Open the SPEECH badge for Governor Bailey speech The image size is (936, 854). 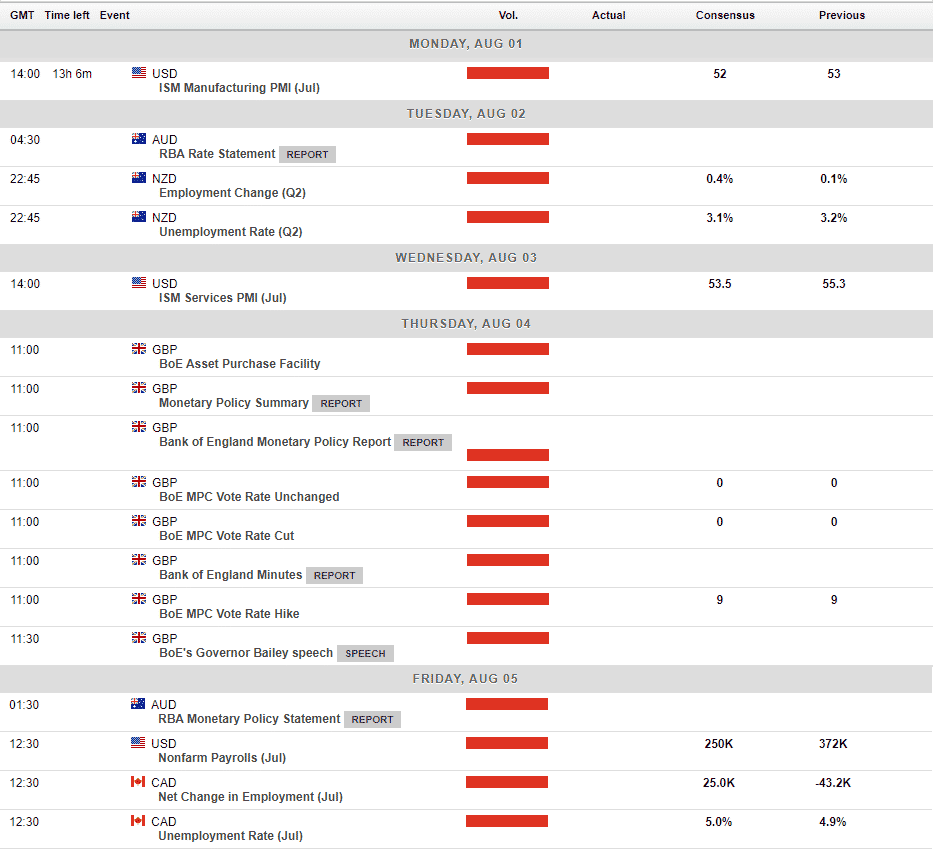click(365, 653)
